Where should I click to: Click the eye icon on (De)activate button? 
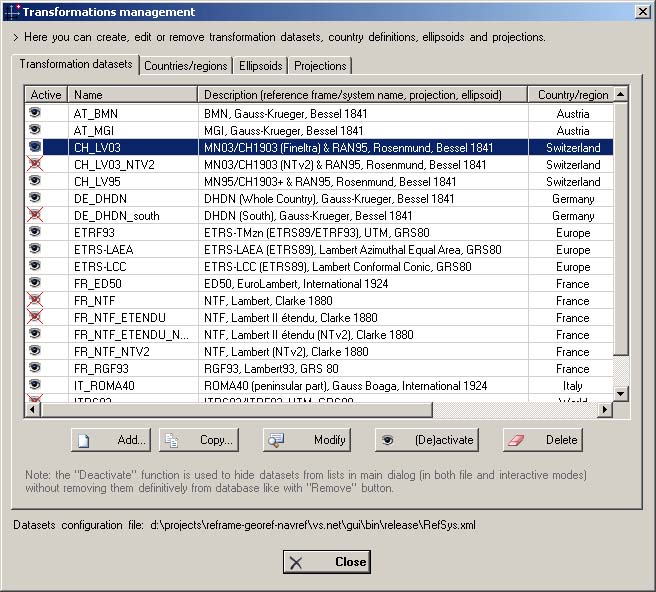pyautogui.click(x=388, y=440)
